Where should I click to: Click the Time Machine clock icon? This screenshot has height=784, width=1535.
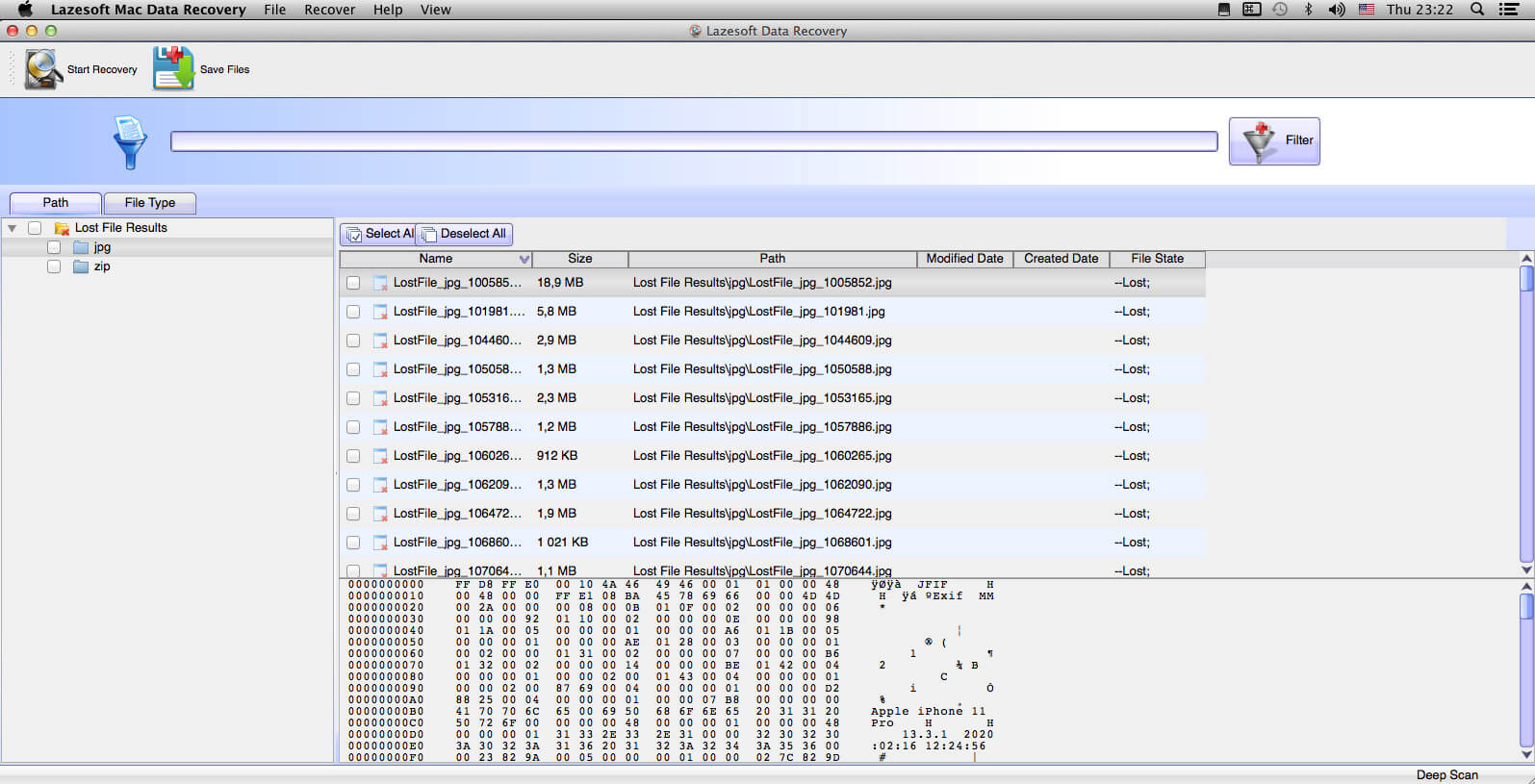click(x=1280, y=9)
